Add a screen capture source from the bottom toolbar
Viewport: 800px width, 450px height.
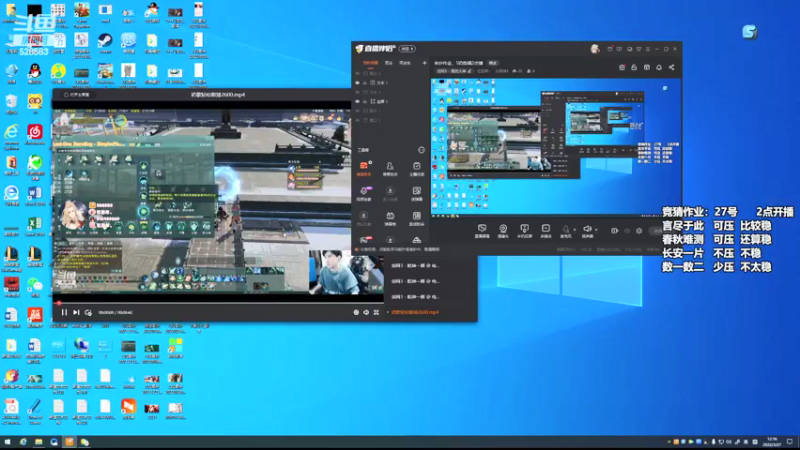tap(482, 231)
